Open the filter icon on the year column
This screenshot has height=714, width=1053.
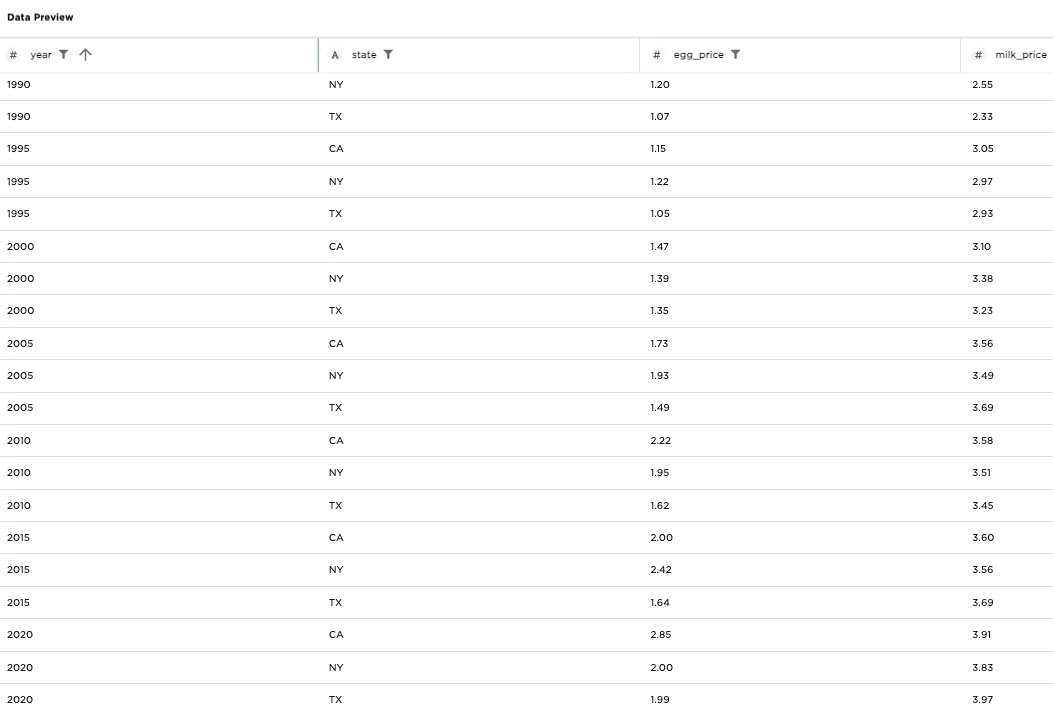63,55
